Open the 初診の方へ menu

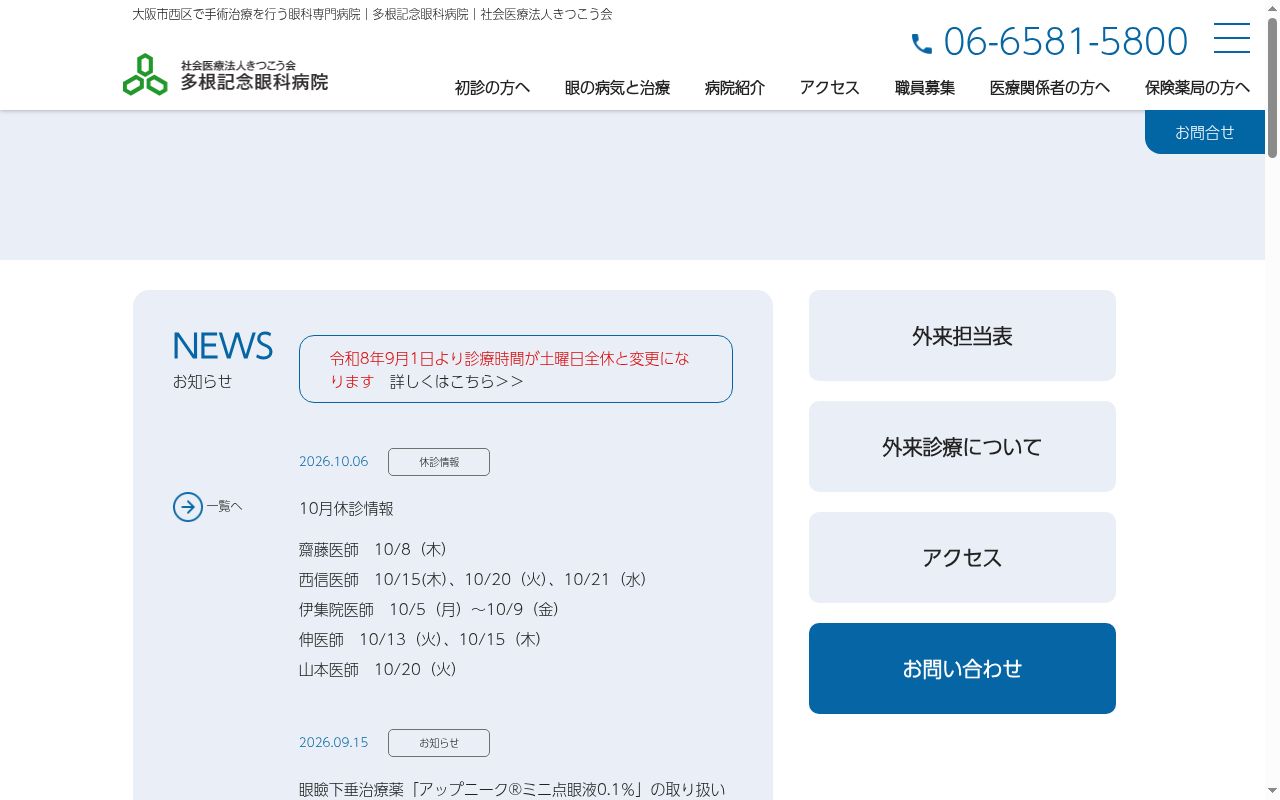[492, 88]
